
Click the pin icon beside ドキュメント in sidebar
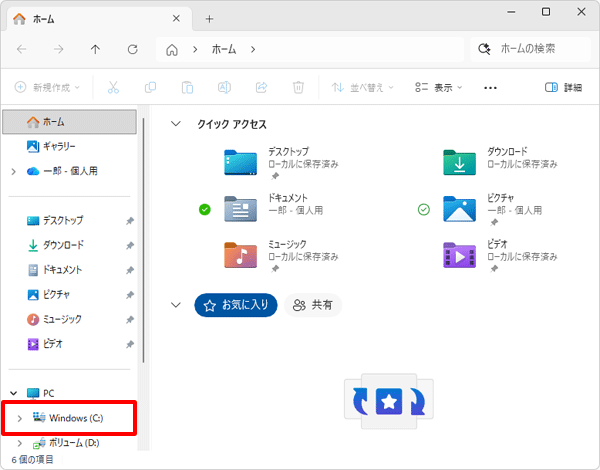click(x=130, y=270)
